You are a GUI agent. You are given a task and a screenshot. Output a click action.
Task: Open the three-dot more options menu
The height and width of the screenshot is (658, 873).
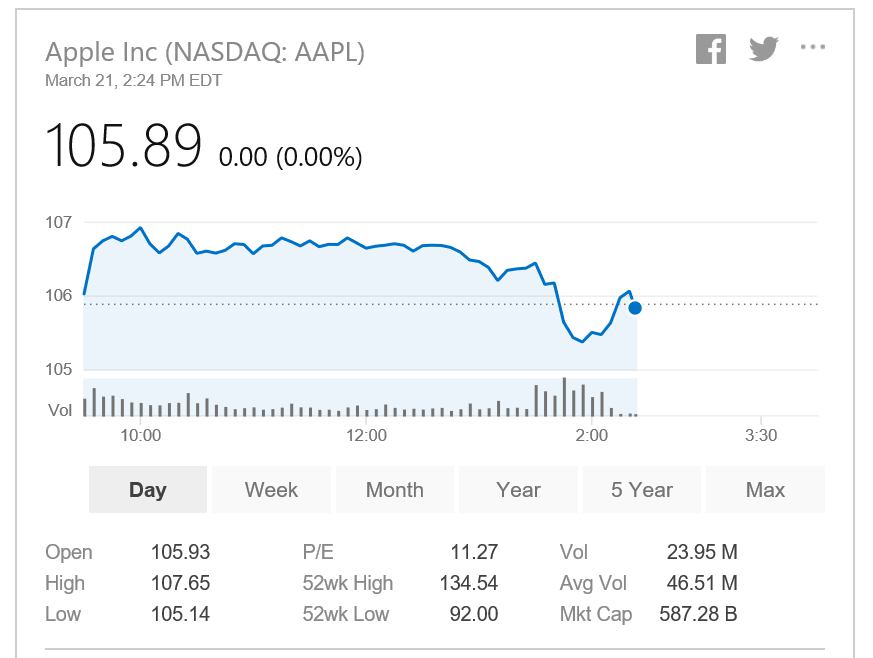click(x=812, y=47)
